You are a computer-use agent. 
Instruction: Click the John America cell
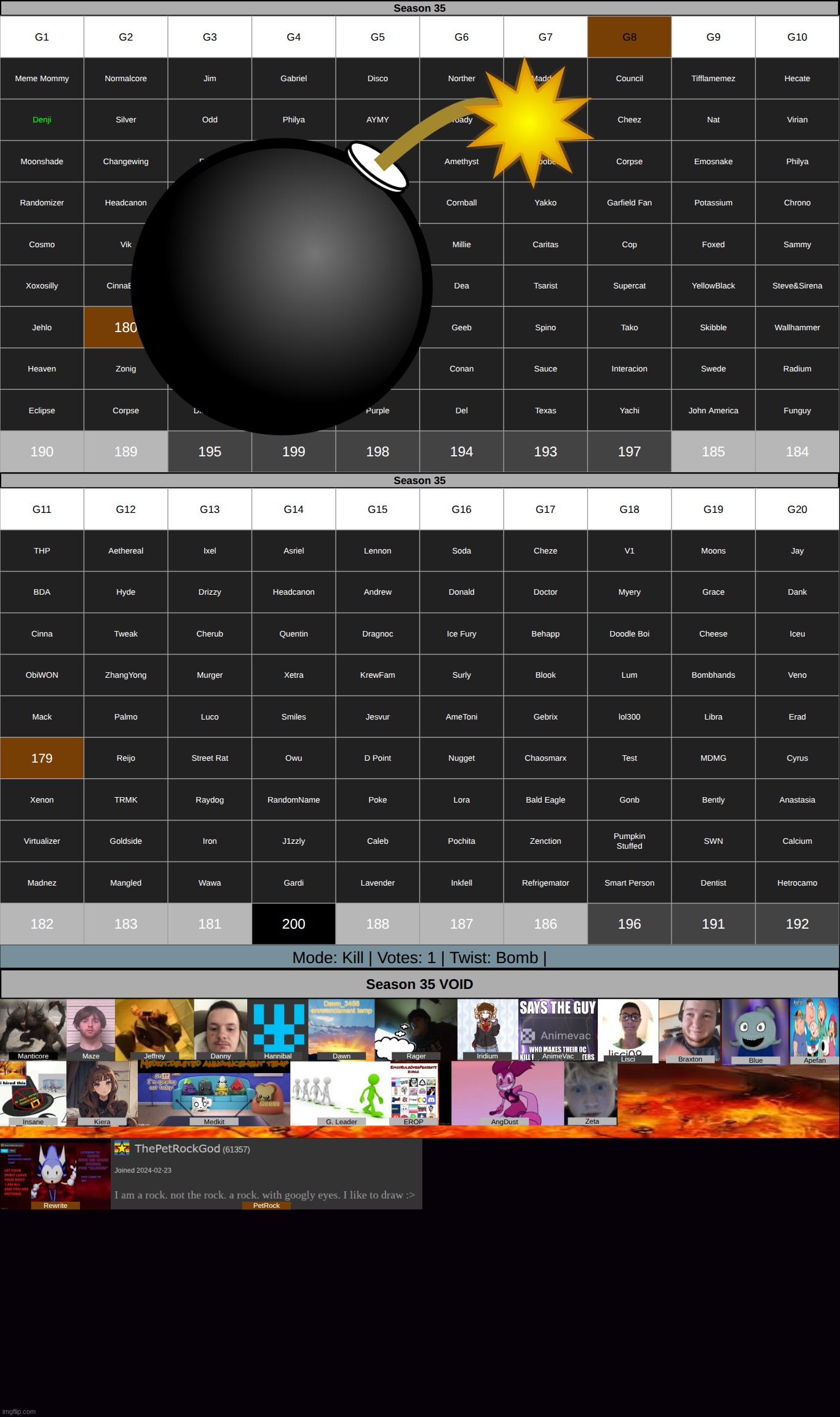(x=713, y=410)
